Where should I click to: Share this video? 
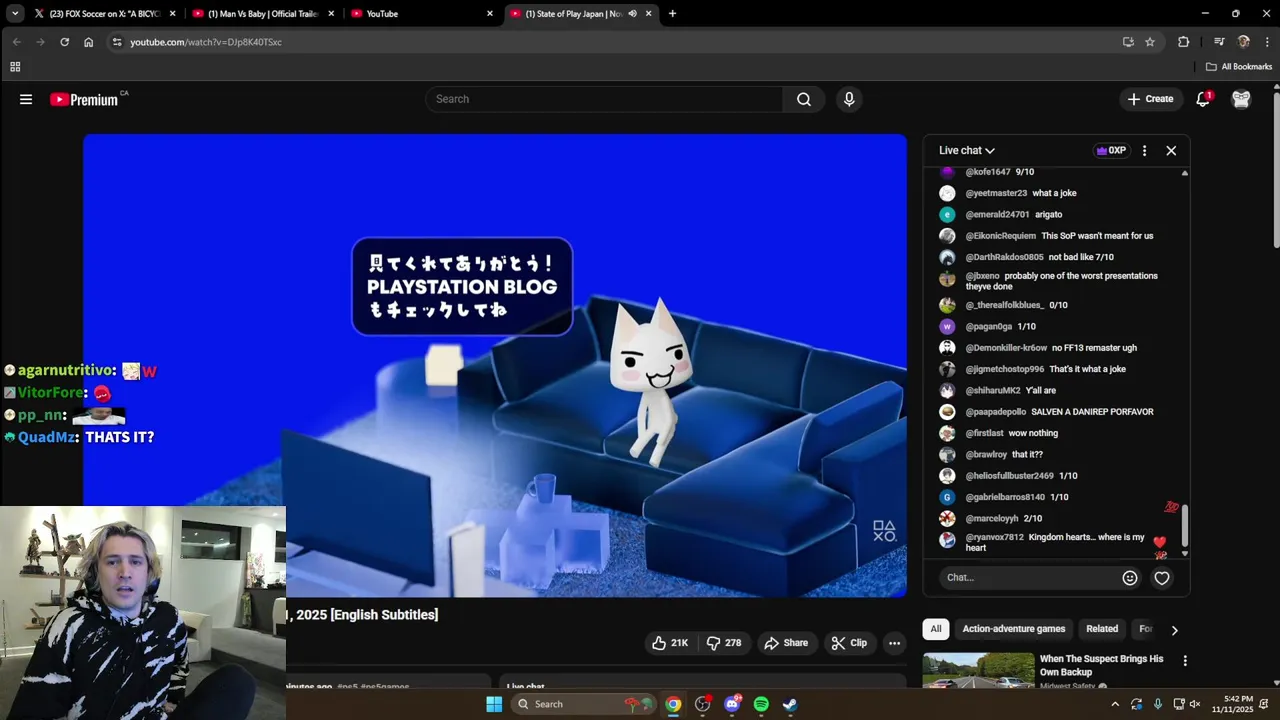click(786, 643)
